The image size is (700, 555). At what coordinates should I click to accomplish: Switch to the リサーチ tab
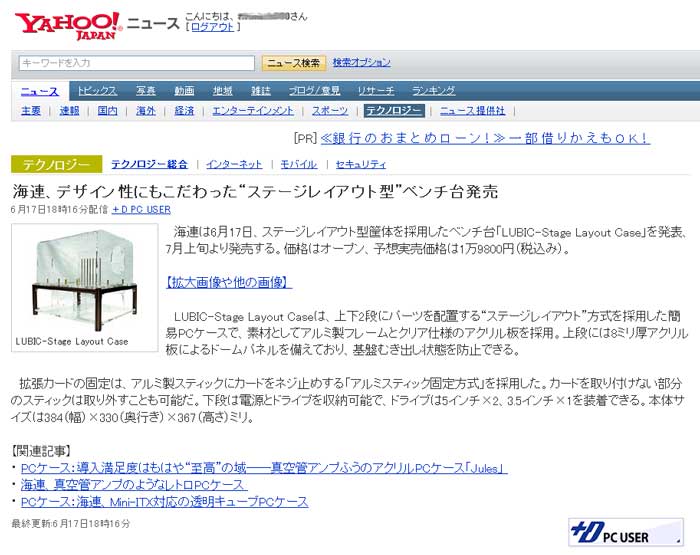coord(376,91)
